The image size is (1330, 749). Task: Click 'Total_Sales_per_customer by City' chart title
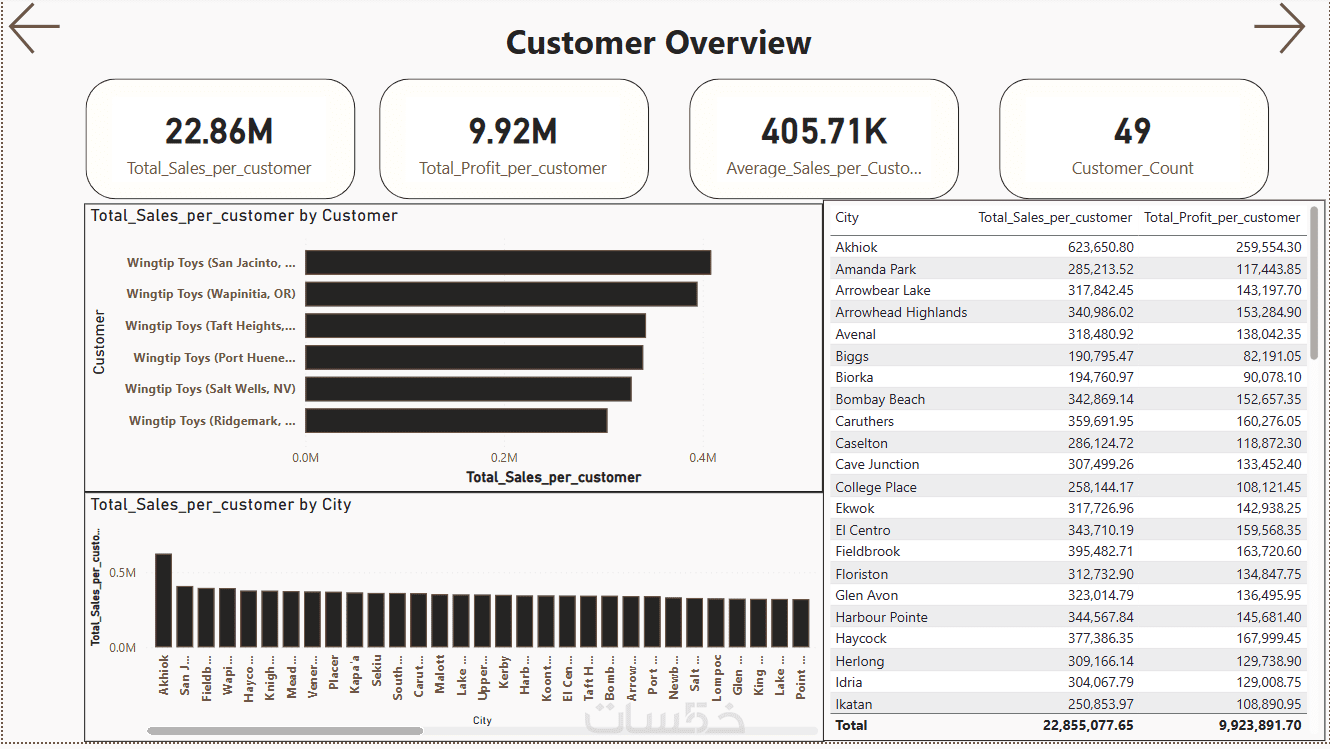[x=221, y=505]
